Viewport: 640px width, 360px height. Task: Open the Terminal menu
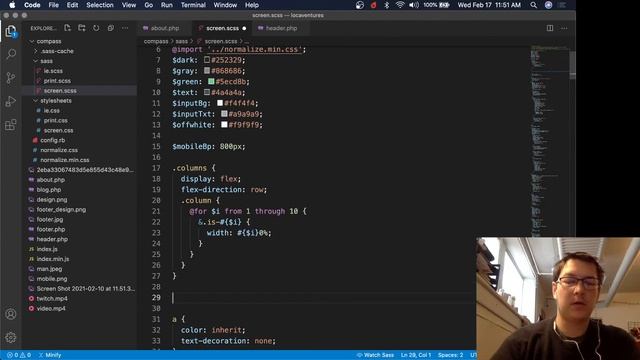pos(193,5)
